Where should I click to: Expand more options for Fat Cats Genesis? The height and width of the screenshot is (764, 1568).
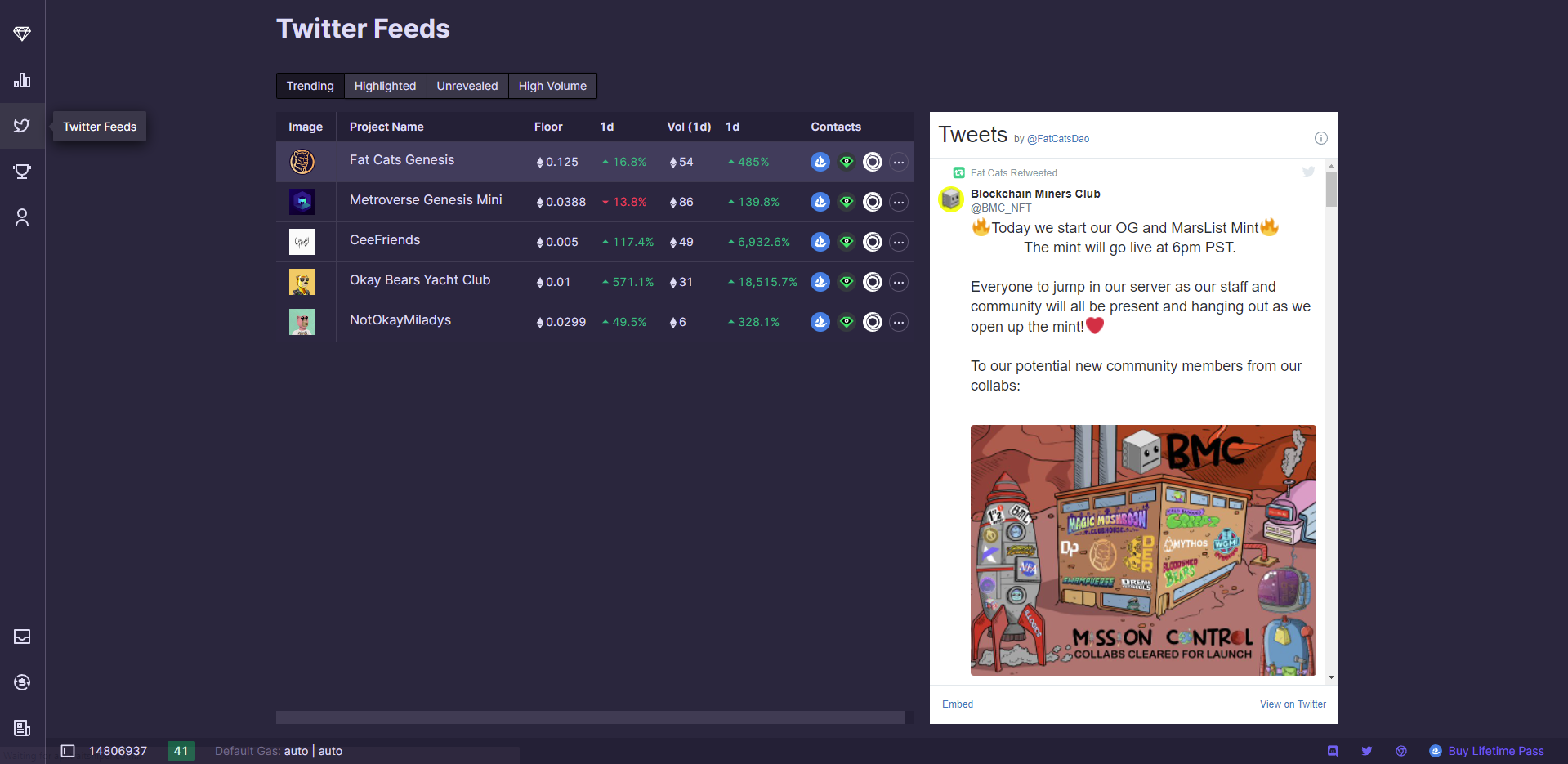tap(899, 162)
